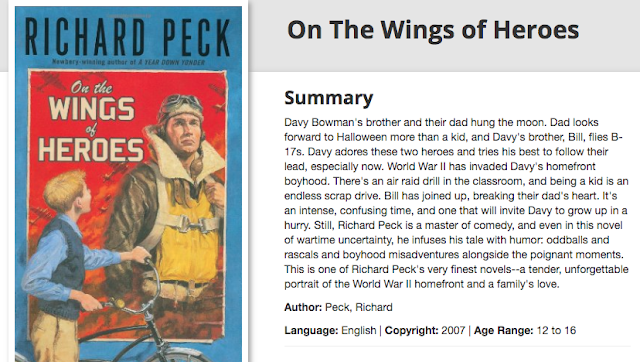Click the "On The Wings of Heroes" page title
Screen dimensions: 640x362
pos(433,30)
